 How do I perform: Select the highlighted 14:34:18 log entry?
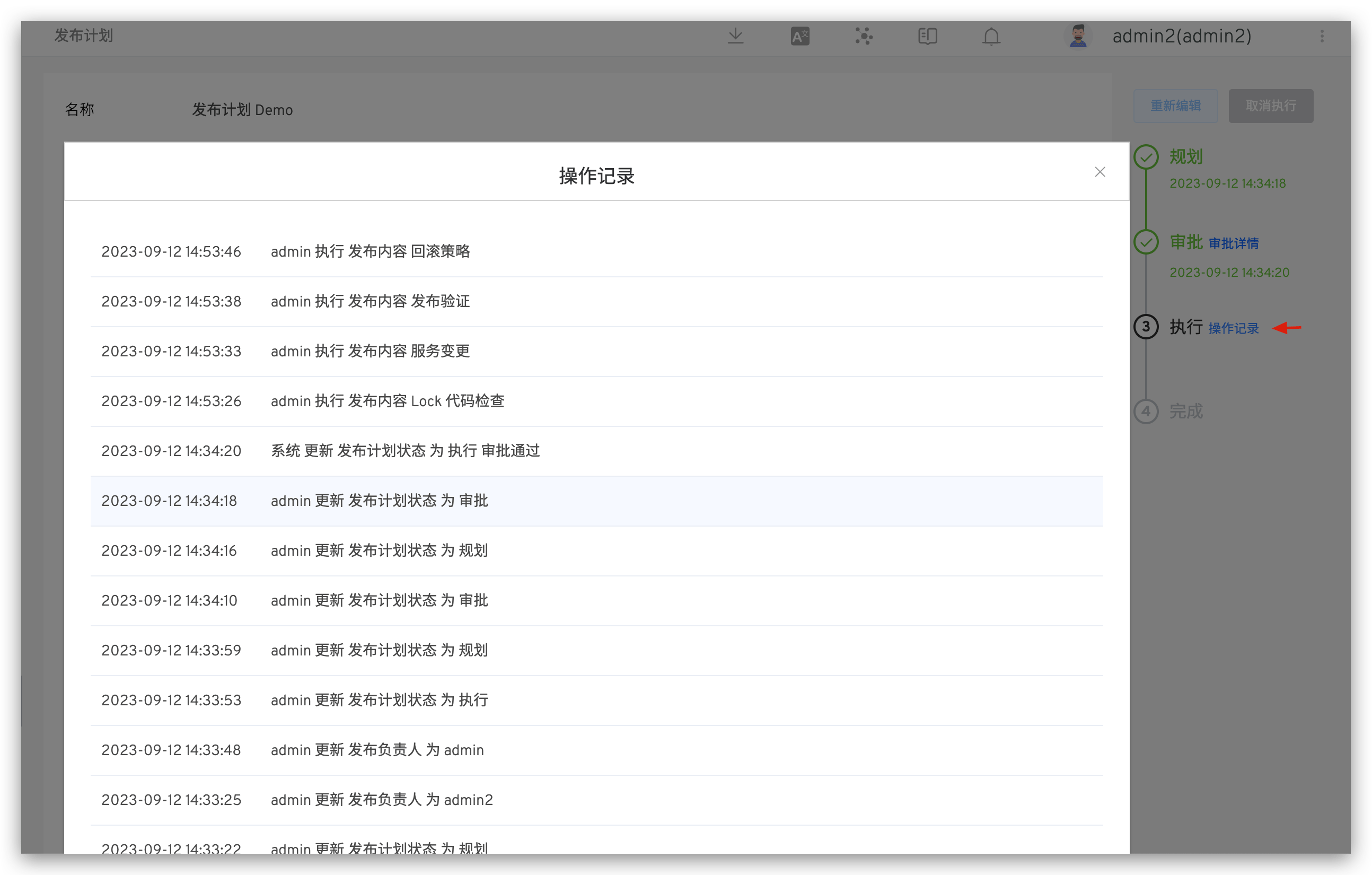[x=380, y=501]
